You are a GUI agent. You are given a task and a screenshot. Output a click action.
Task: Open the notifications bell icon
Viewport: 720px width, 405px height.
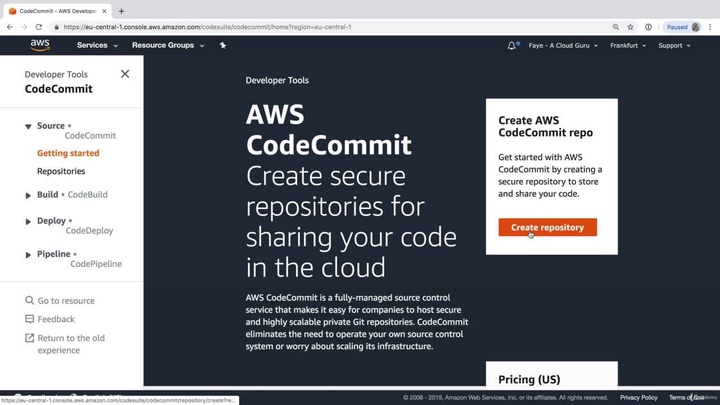click(512, 45)
